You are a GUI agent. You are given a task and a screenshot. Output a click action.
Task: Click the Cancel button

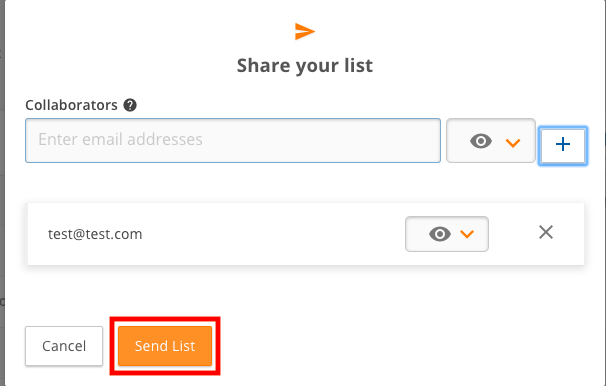click(64, 346)
